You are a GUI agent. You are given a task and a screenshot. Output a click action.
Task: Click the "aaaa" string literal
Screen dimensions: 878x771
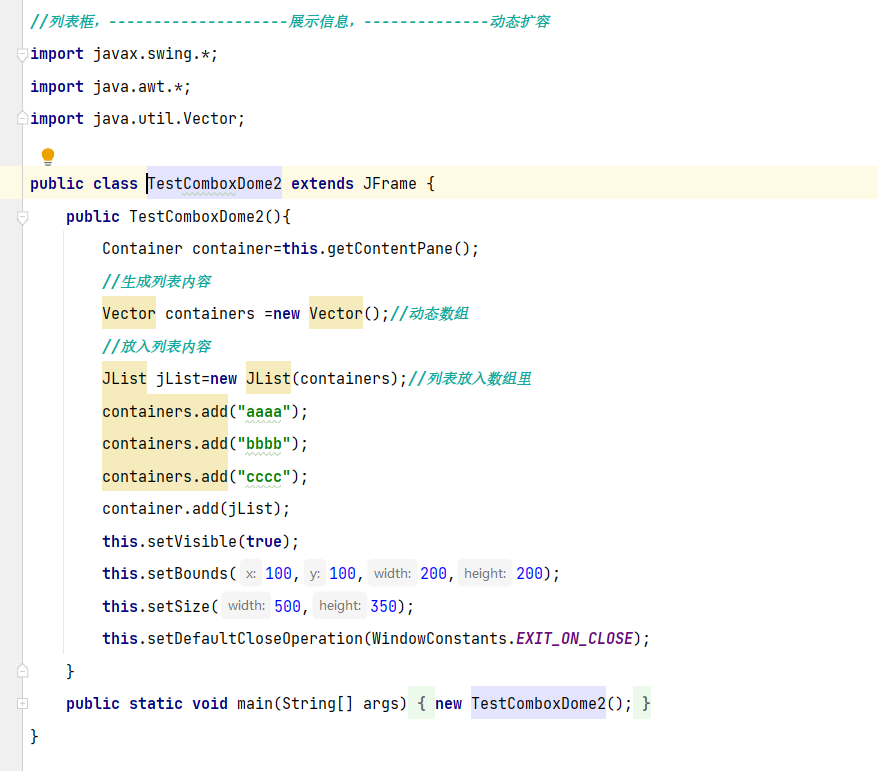click(x=264, y=412)
